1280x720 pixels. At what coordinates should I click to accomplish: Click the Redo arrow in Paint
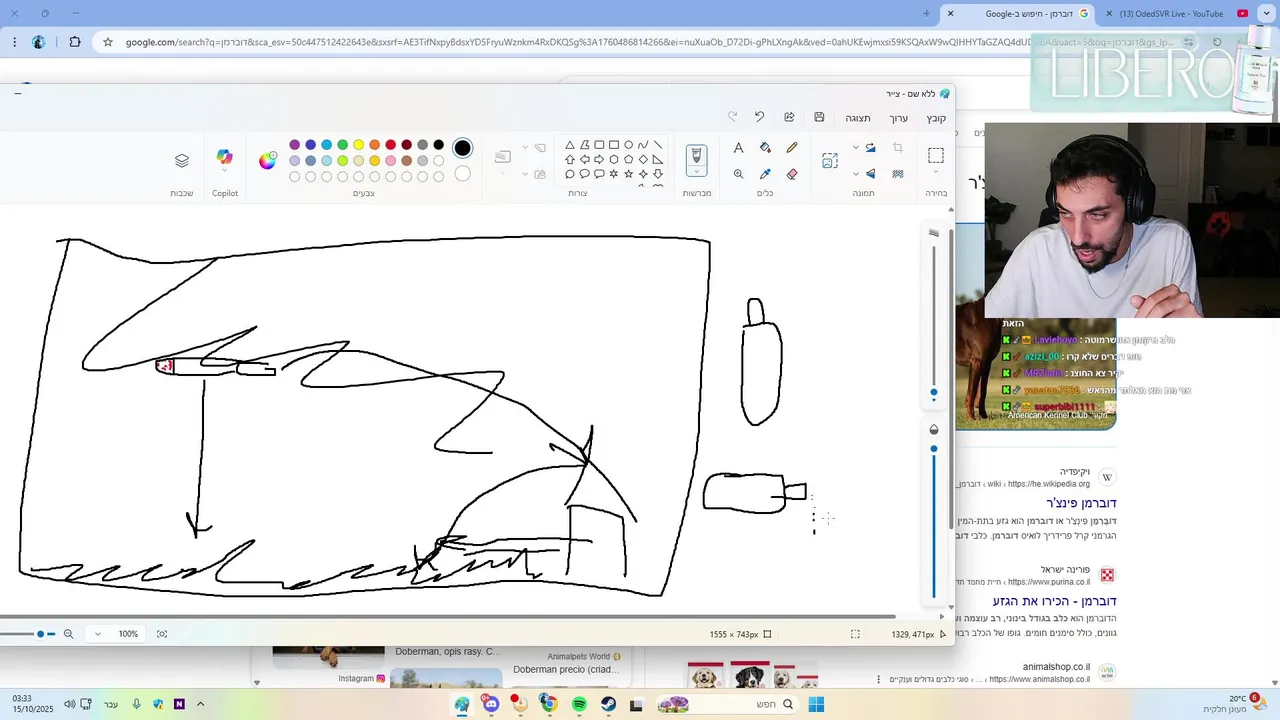732,117
